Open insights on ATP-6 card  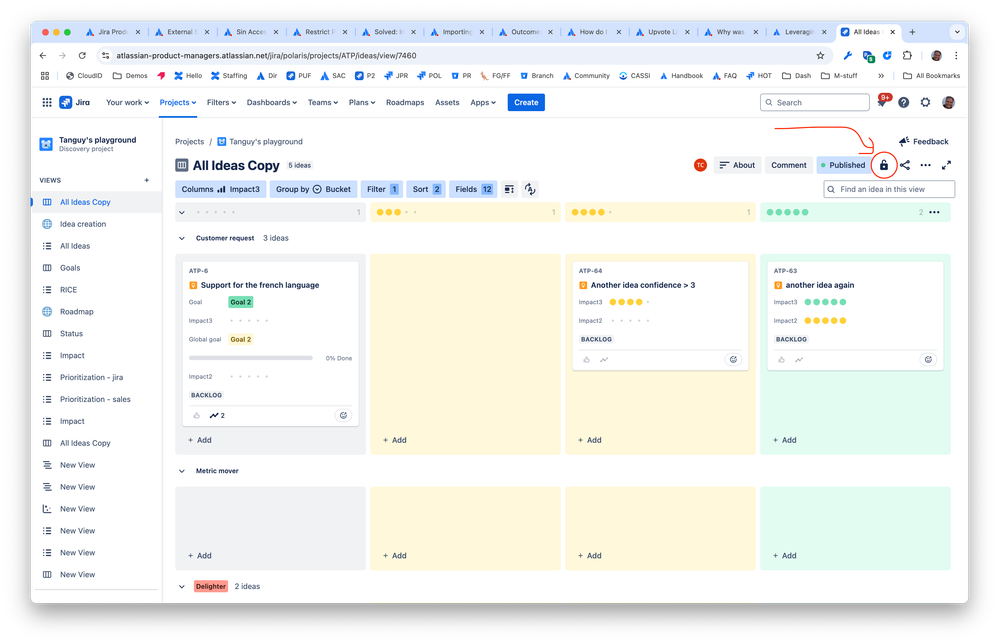click(217, 415)
